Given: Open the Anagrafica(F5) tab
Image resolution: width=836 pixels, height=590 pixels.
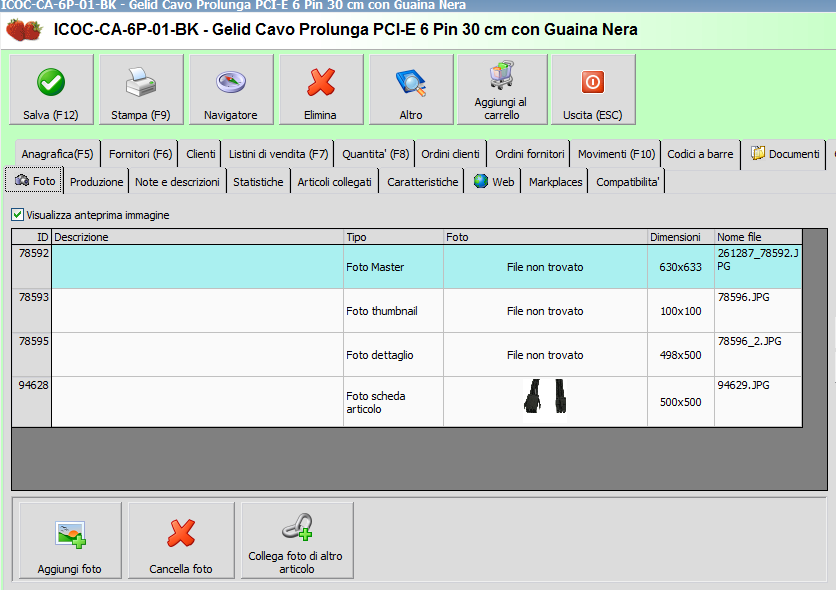Looking at the screenshot, I should tap(58, 154).
